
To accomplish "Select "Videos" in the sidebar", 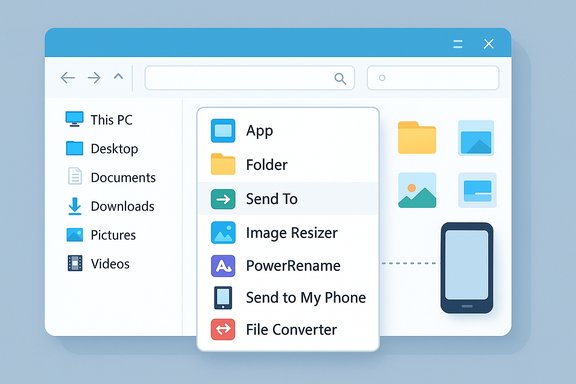I will (110, 264).
